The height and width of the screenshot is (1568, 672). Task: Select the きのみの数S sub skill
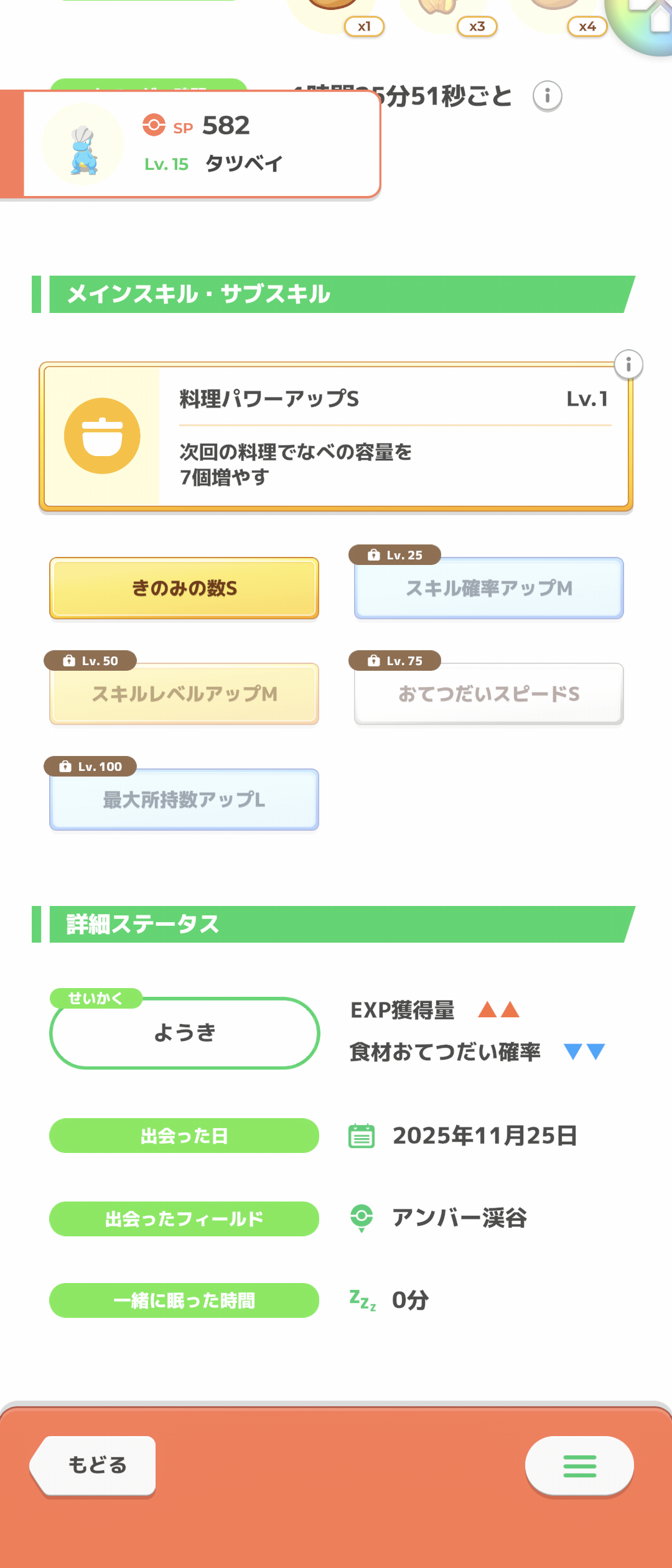pyautogui.click(x=184, y=589)
